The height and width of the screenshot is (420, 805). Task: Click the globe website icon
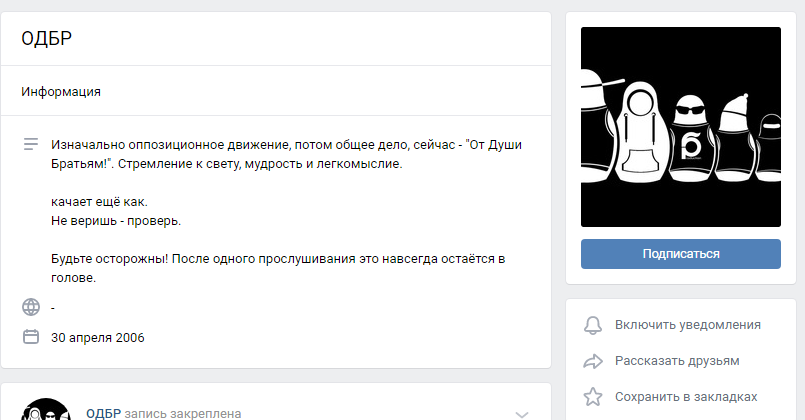pos(31,307)
